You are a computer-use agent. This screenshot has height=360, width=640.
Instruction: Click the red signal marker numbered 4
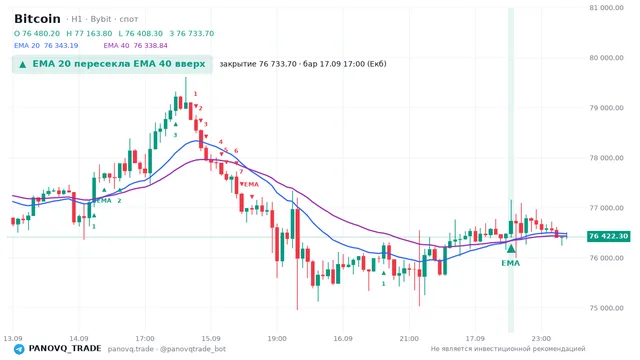pos(220,142)
